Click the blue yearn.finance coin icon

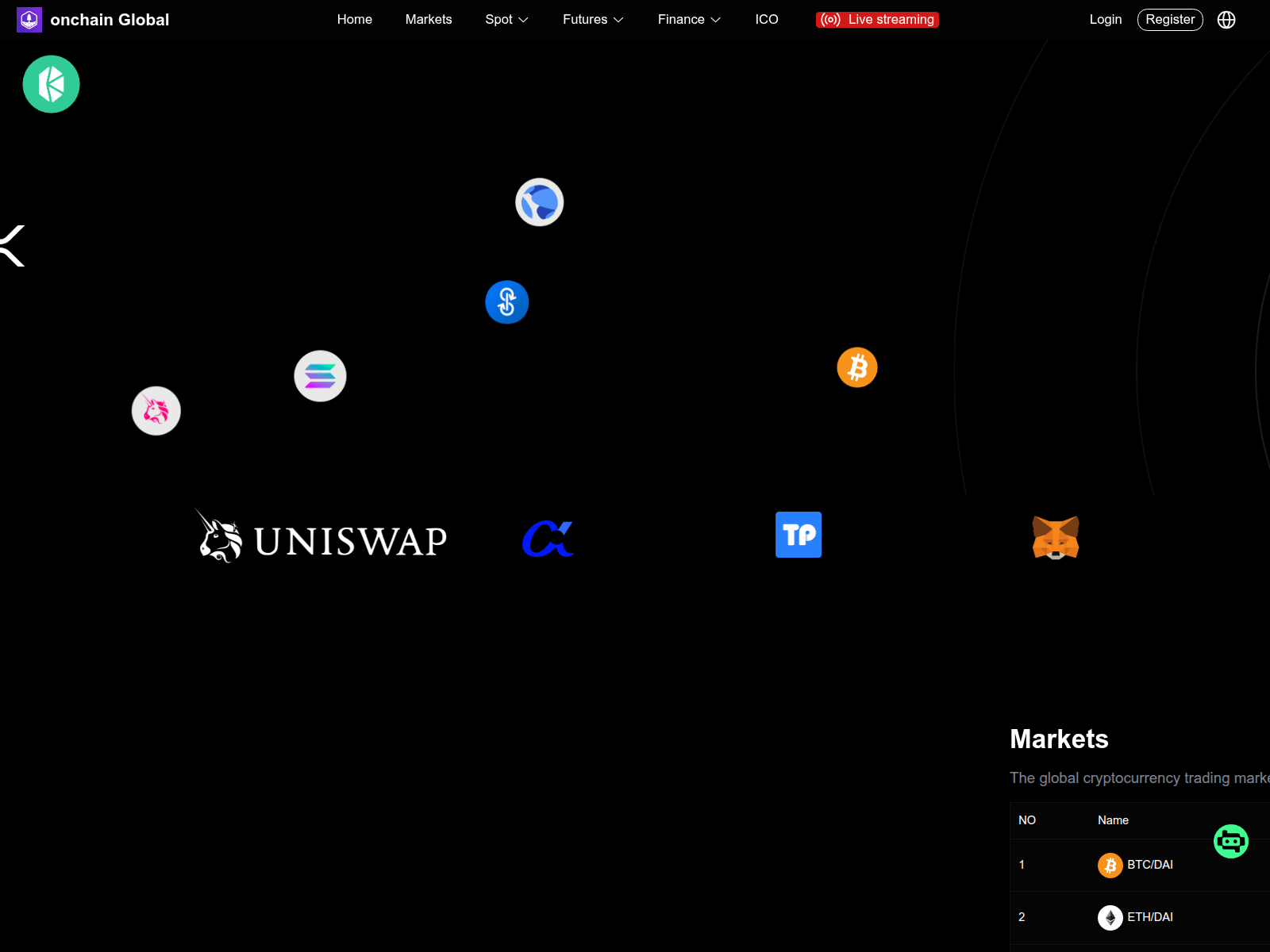pyautogui.click(x=507, y=302)
